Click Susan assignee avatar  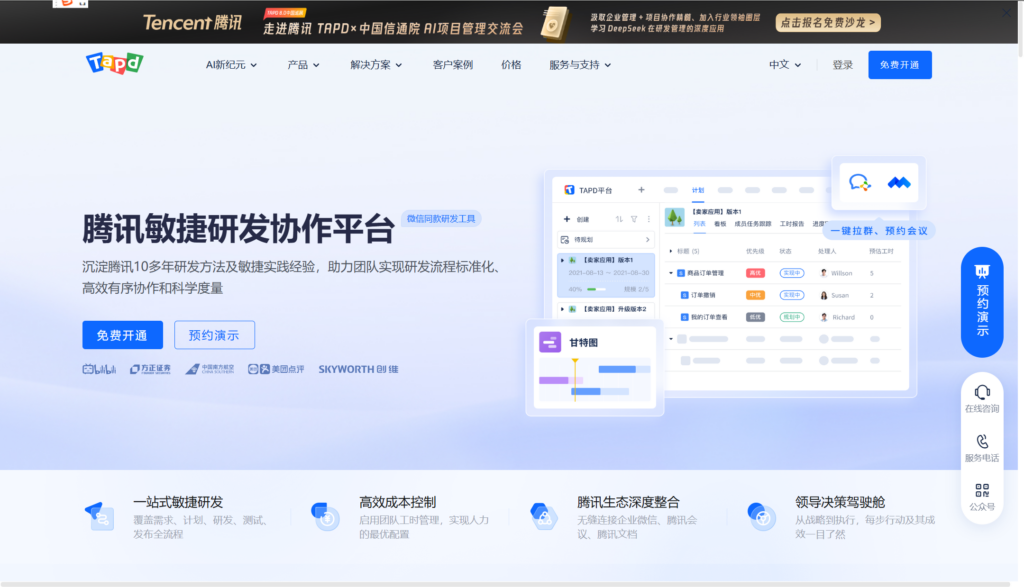pos(824,295)
